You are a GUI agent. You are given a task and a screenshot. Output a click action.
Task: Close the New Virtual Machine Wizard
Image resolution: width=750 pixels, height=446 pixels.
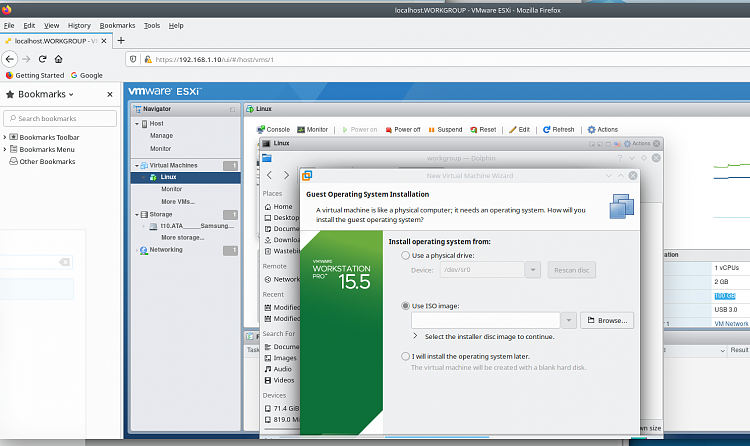click(x=633, y=176)
